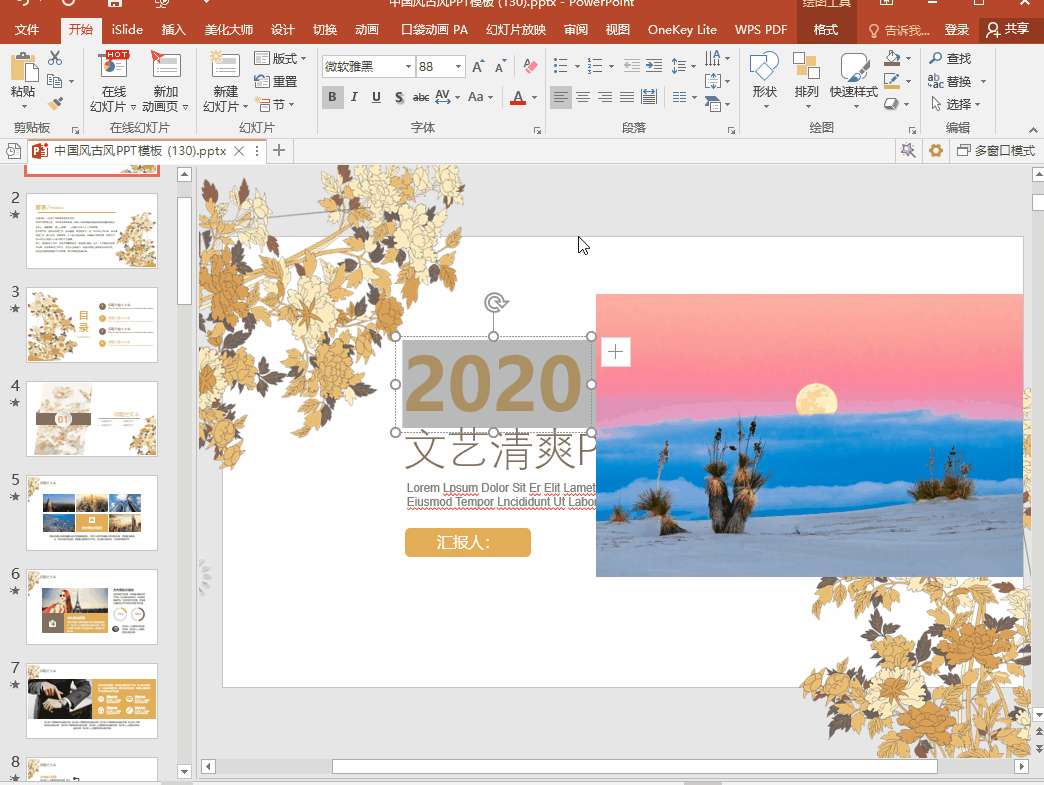Image resolution: width=1044 pixels, height=785 pixels.
Task: Click the bullet list icon
Action: (x=561, y=65)
